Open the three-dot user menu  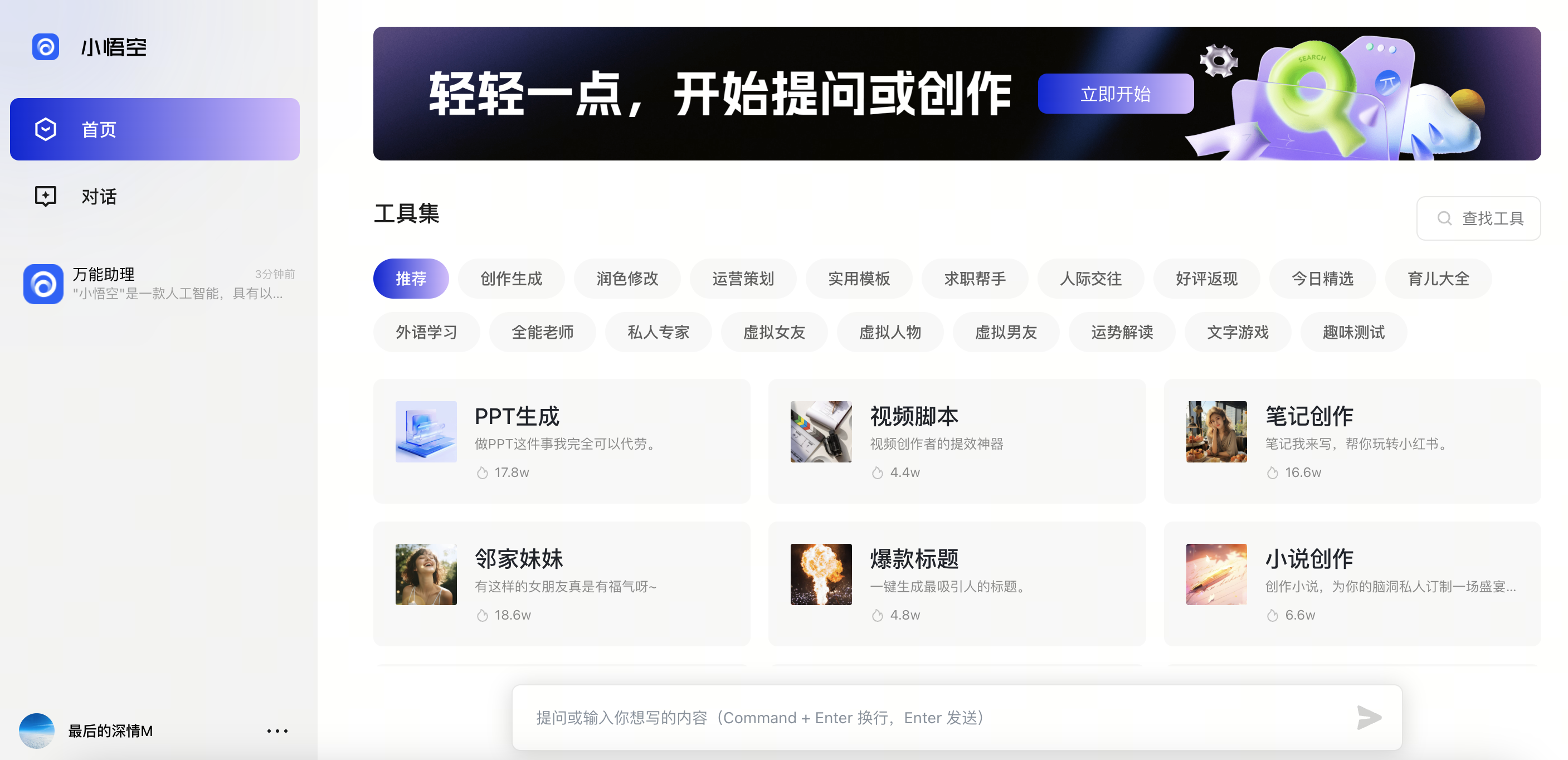click(277, 731)
